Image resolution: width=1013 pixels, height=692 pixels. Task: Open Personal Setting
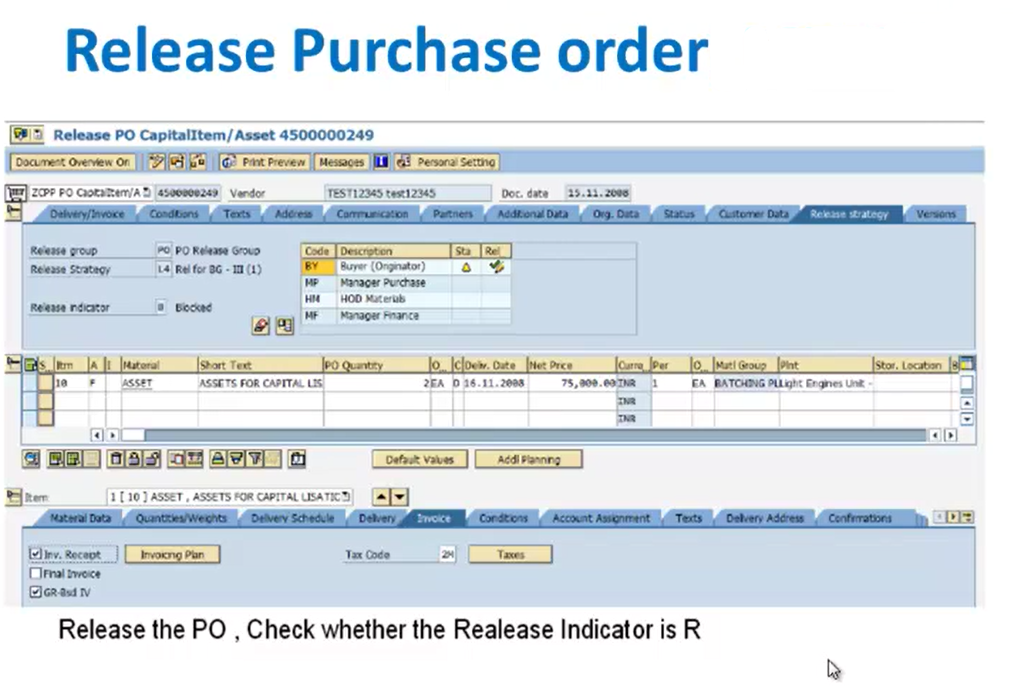(x=447, y=162)
